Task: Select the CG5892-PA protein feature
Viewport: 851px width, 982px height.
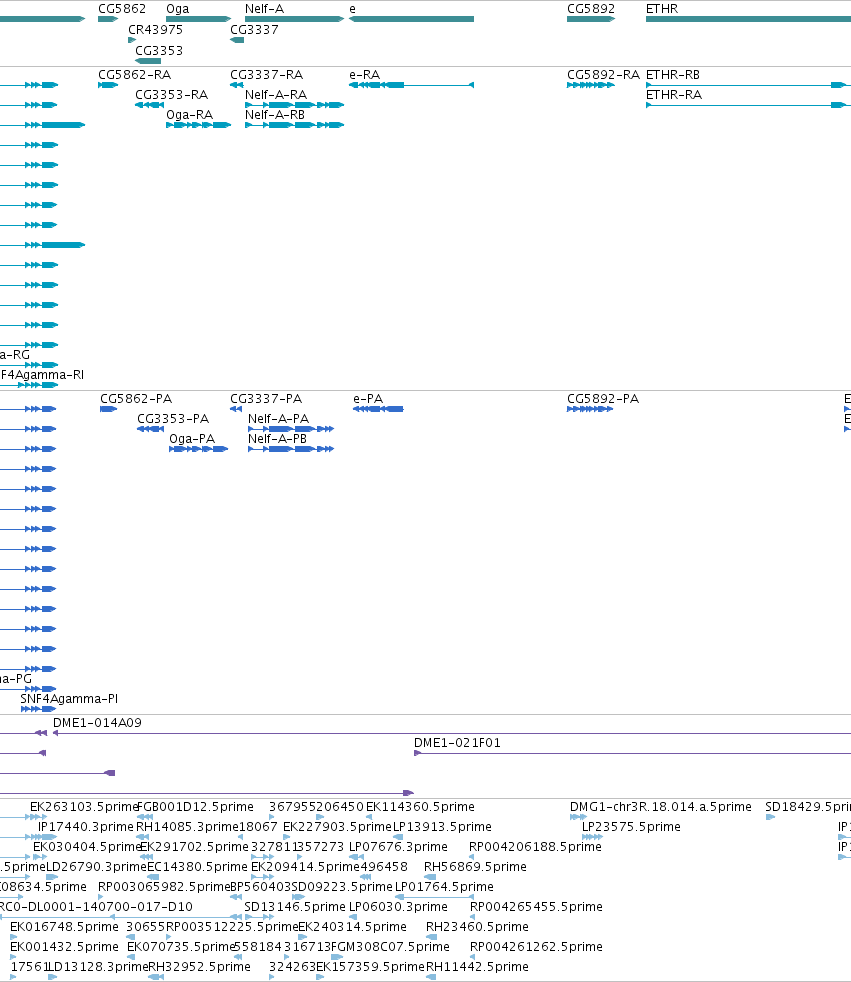Action: coord(590,409)
